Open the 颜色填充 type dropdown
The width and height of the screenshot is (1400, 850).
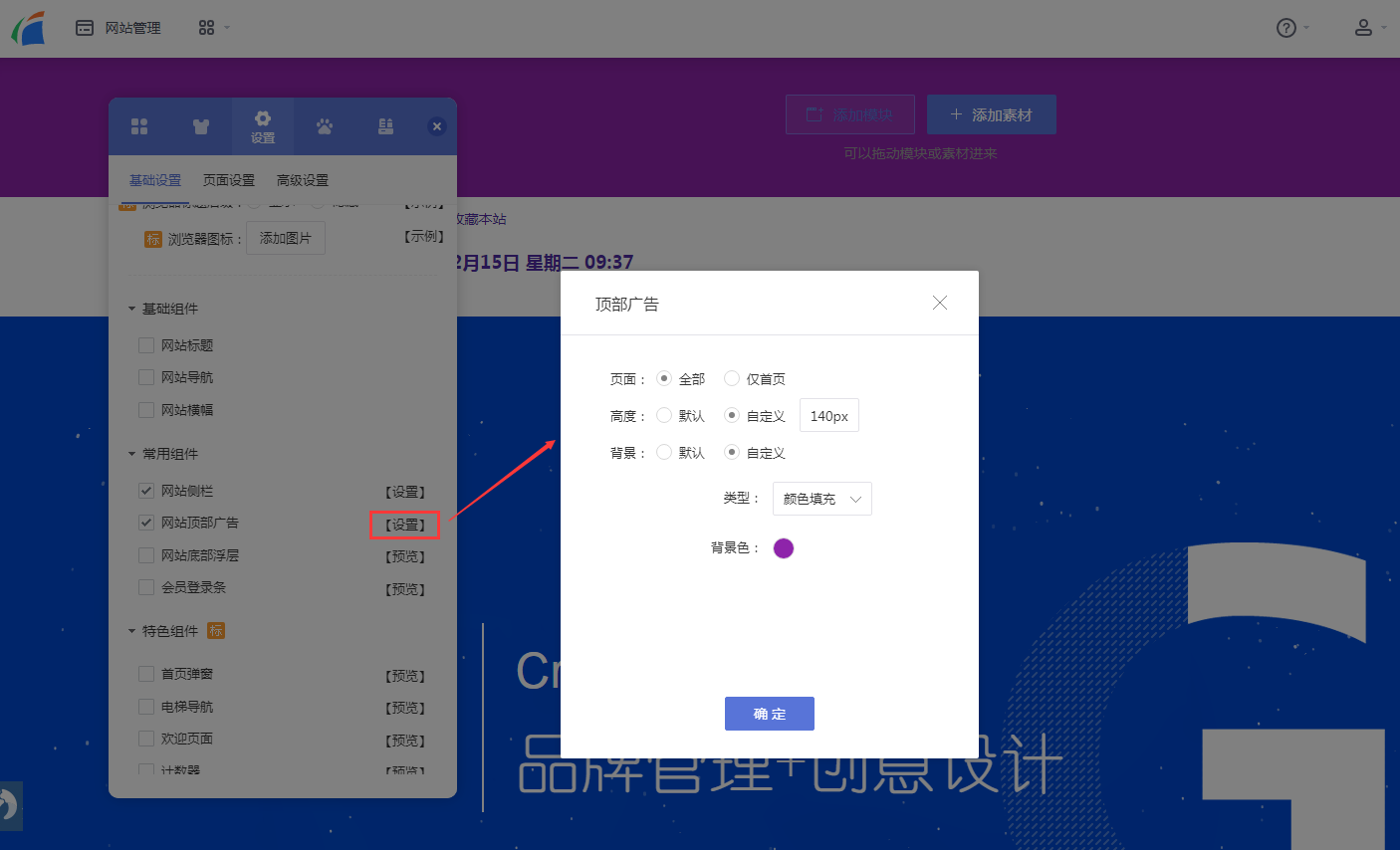(x=822, y=499)
